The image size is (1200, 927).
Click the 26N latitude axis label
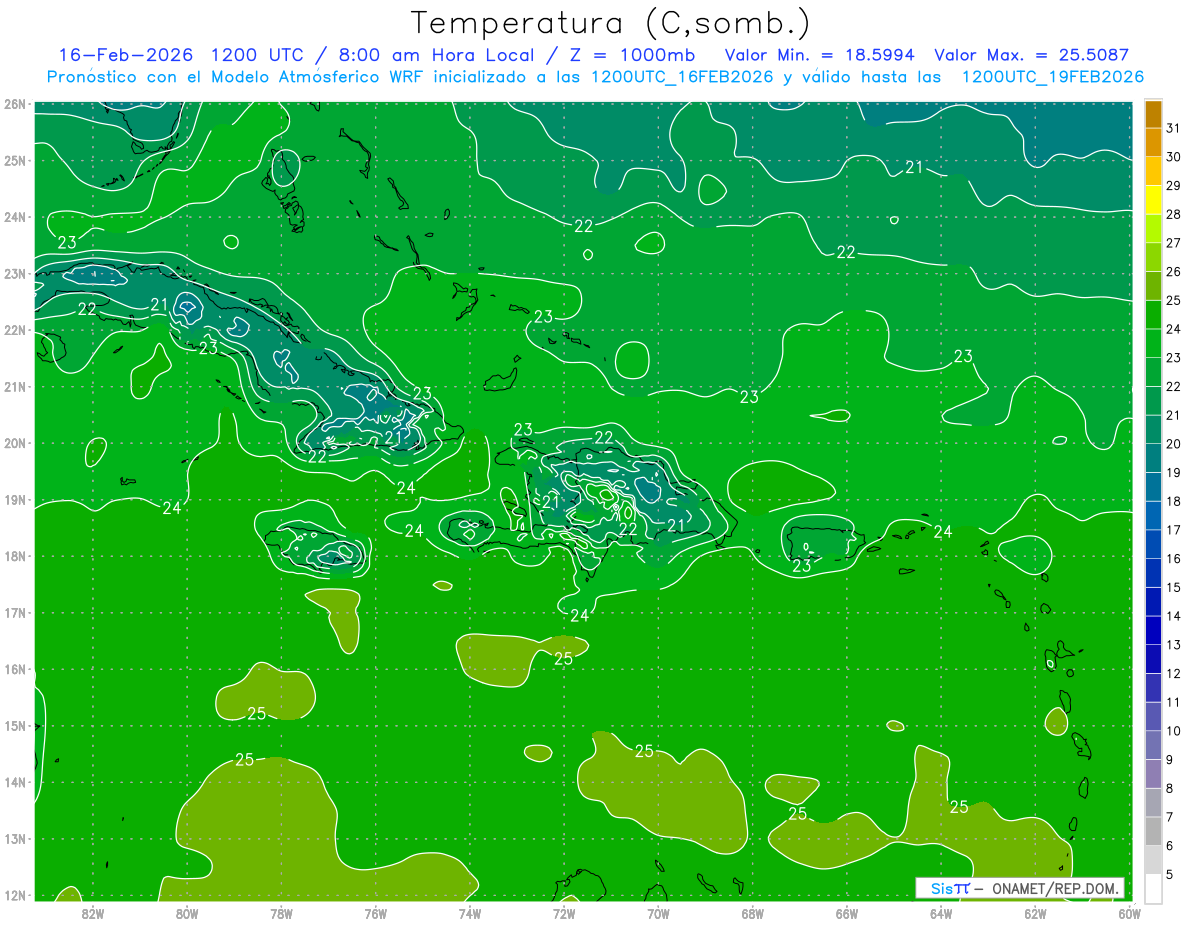tap(15, 104)
